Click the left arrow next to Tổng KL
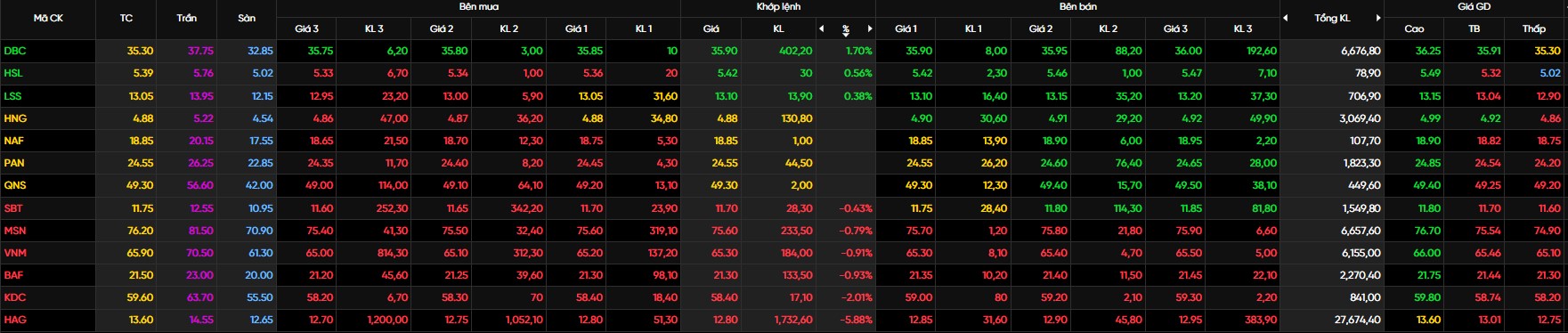Screen dimensions: 1568x333 click(x=1286, y=18)
